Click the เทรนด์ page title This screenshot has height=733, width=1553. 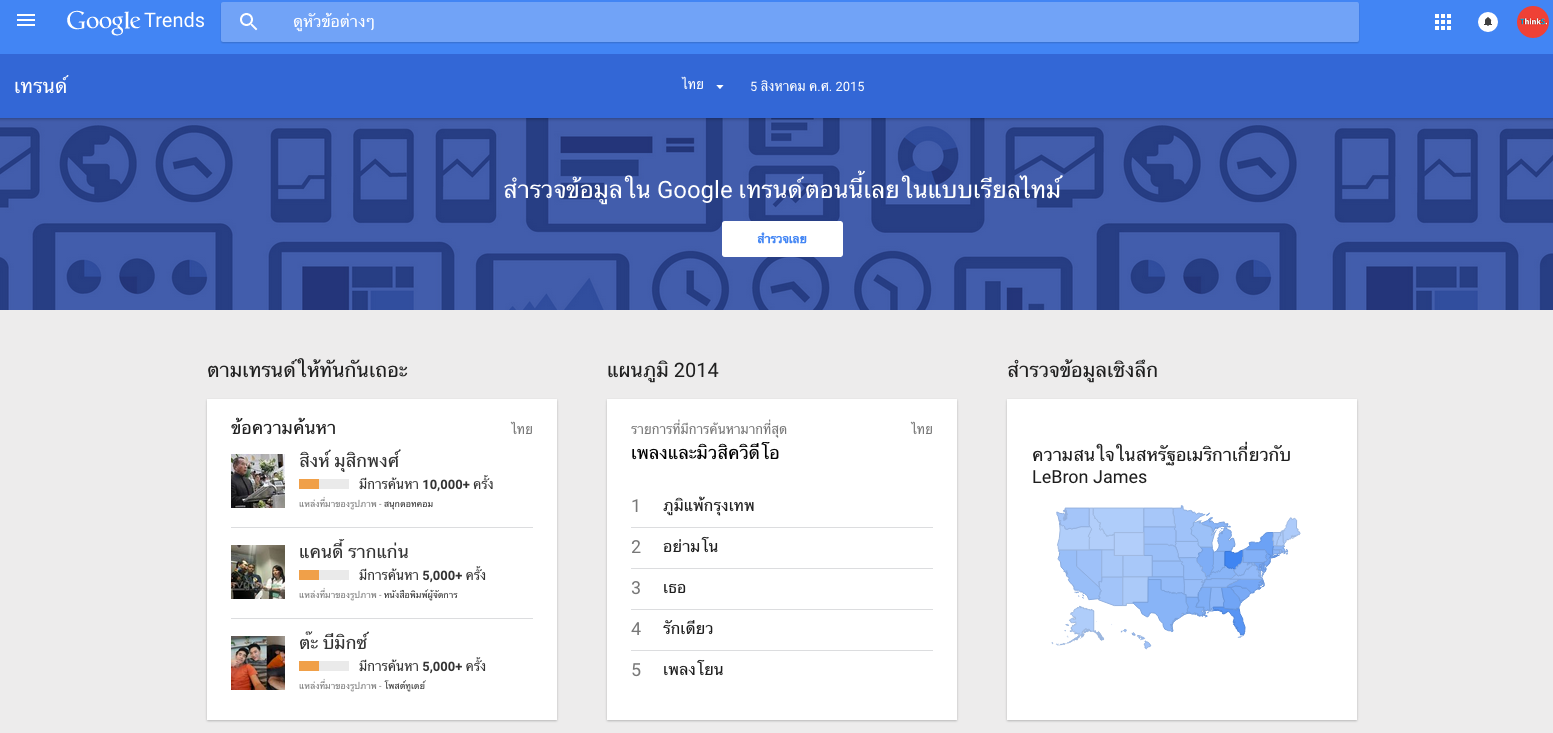click(x=41, y=86)
